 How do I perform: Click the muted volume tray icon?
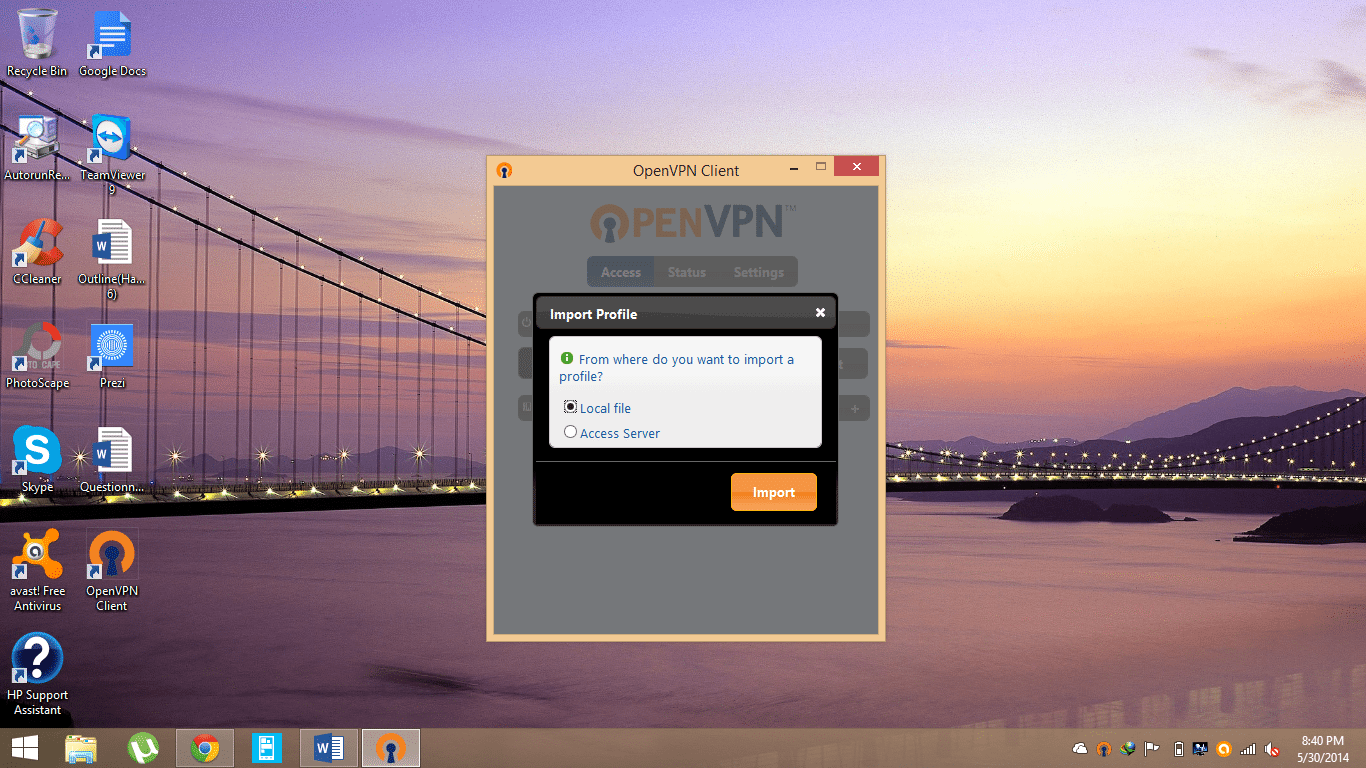(x=1272, y=749)
